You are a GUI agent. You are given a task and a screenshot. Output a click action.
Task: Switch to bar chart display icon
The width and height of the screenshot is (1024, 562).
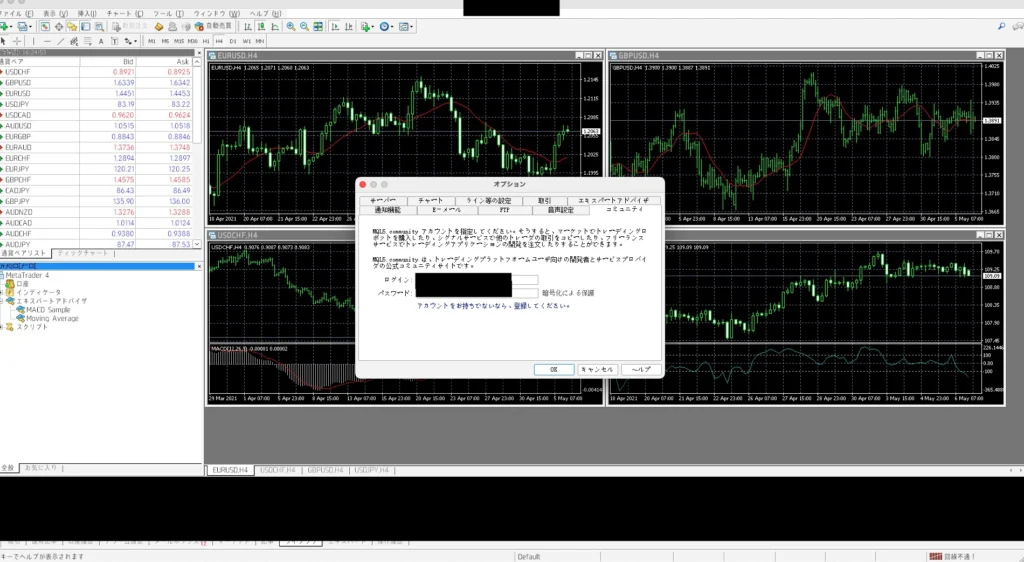tap(248, 27)
